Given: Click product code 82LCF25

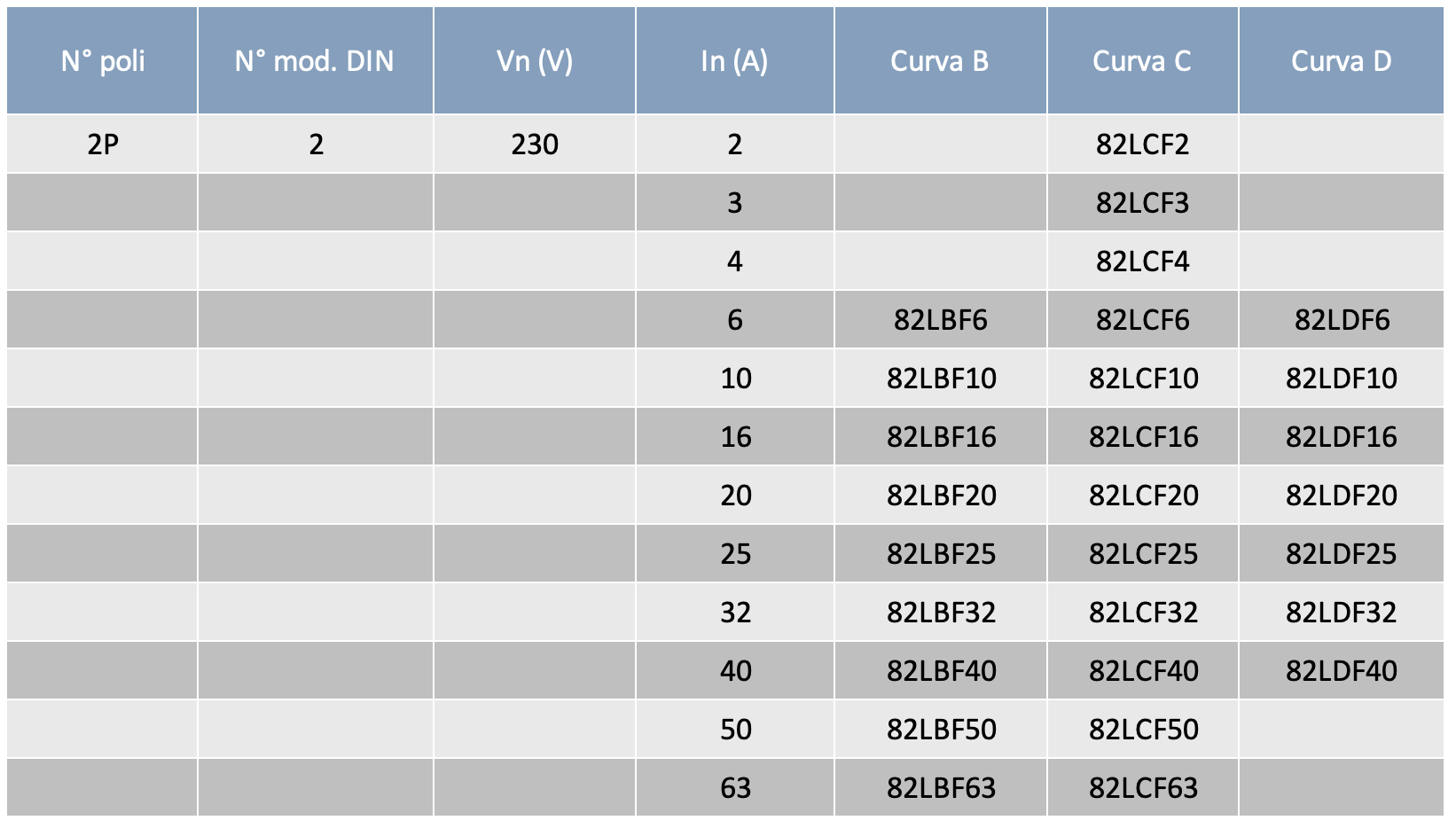Looking at the screenshot, I should [1143, 553].
